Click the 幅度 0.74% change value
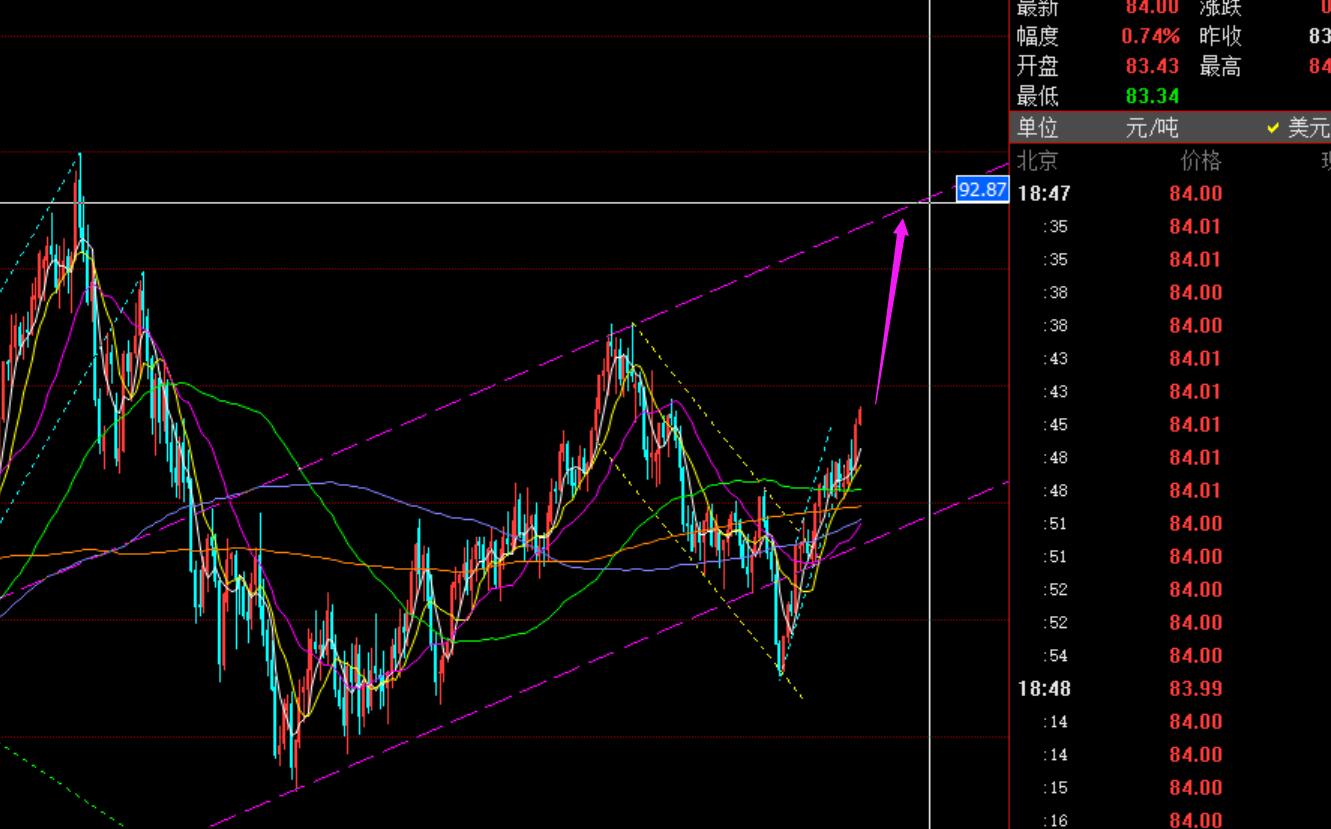Screen dimensions: 1331x829 click(x=1150, y=37)
